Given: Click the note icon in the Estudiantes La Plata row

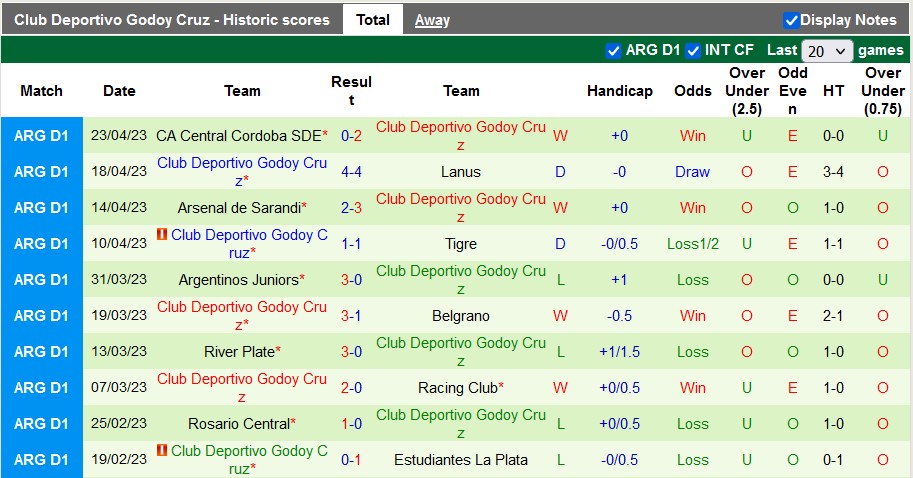Looking at the screenshot, I should (162, 451).
